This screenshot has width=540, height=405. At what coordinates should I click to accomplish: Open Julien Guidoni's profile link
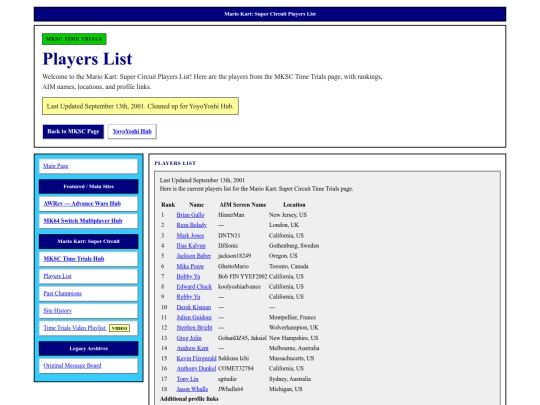pyautogui.click(x=194, y=317)
